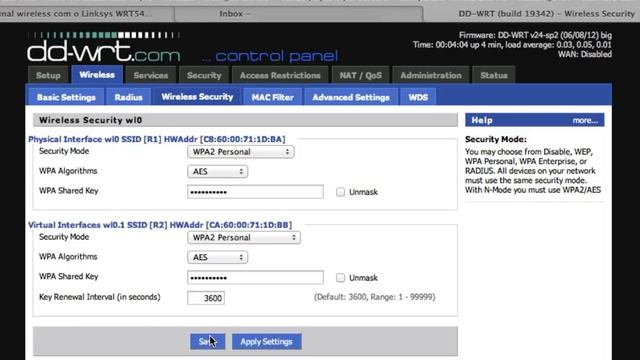
Task: Open the WDS sub-tab
Action: pos(418,97)
